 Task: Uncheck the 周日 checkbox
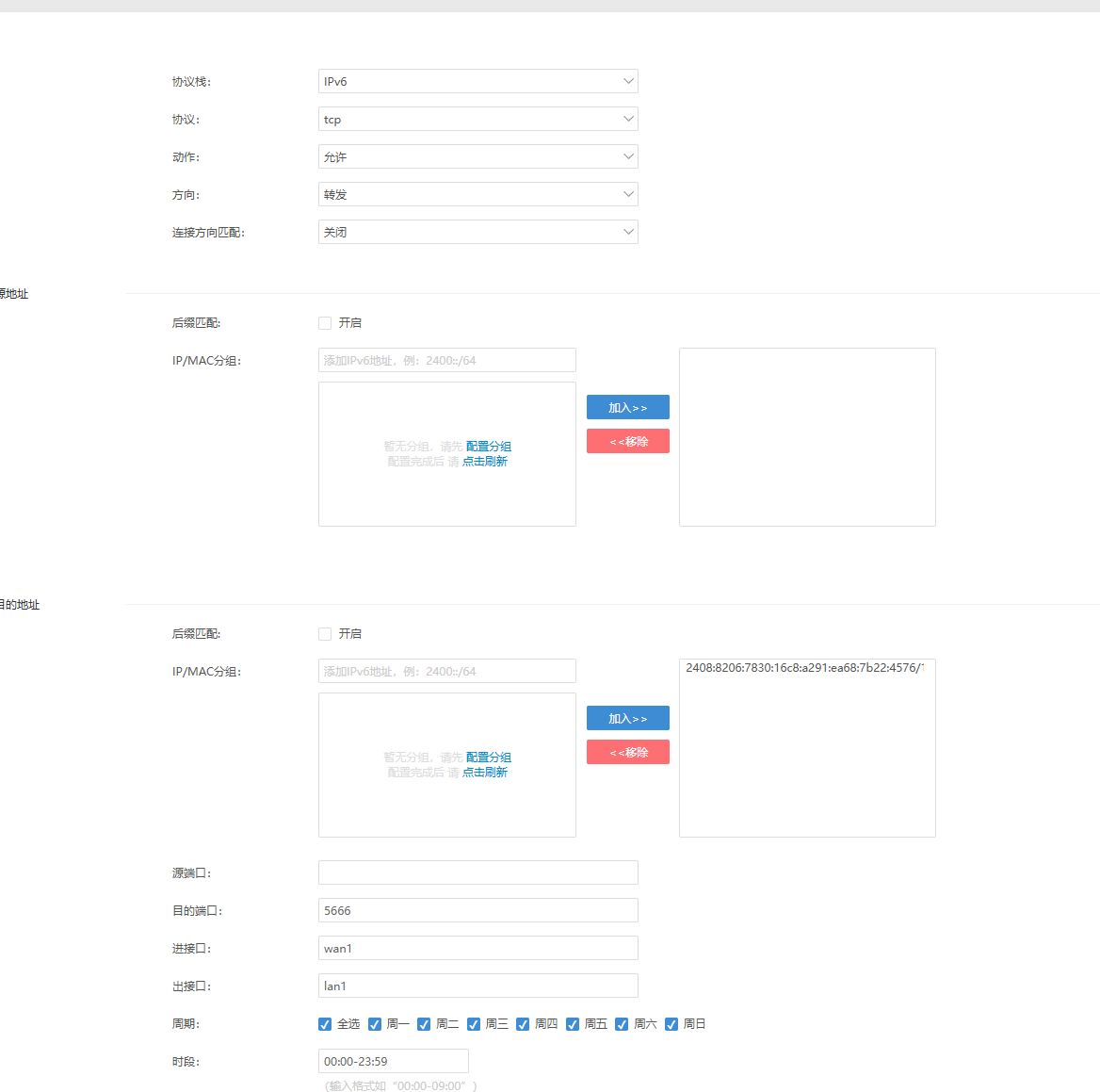[x=671, y=1024]
